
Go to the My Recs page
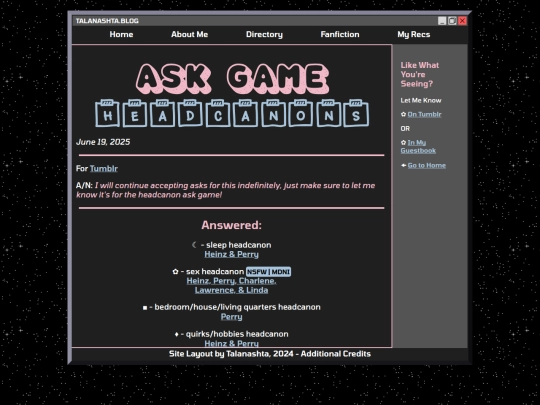click(x=414, y=34)
